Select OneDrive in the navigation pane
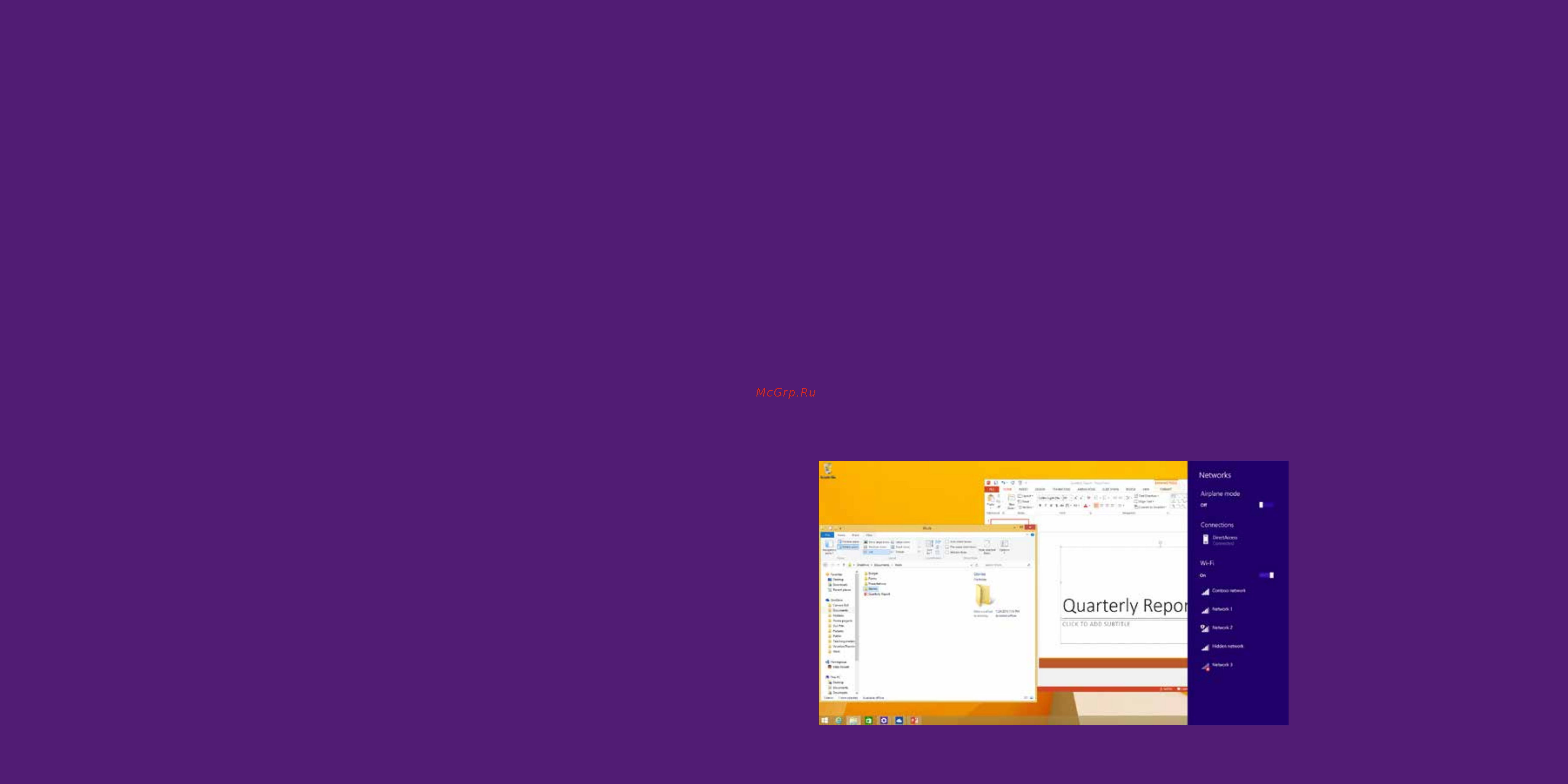This screenshot has height=784, width=1568. click(835, 600)
